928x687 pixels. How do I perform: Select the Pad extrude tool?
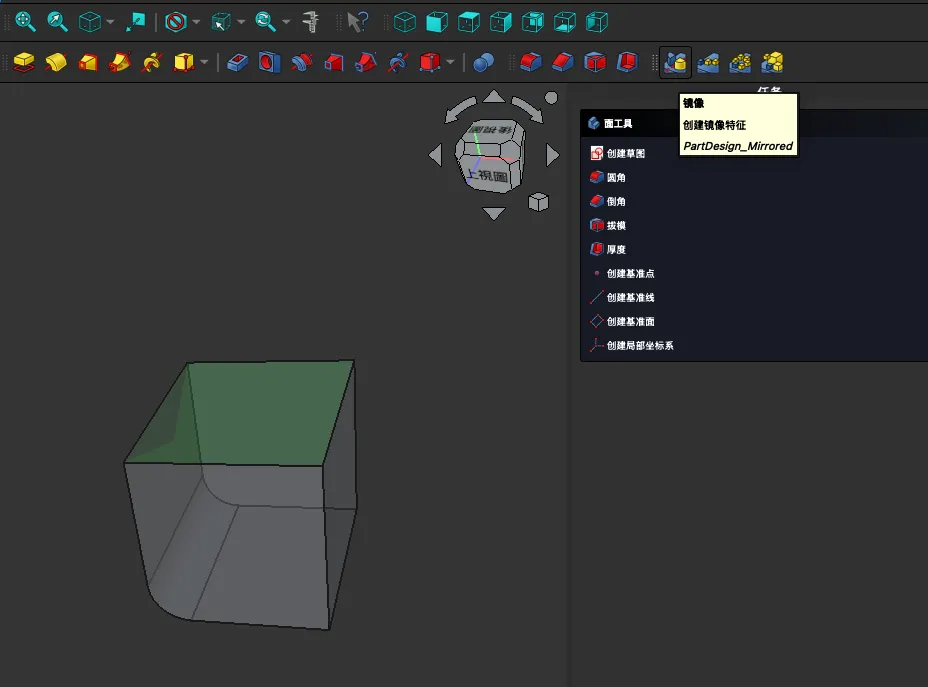(x=25, y=63)
